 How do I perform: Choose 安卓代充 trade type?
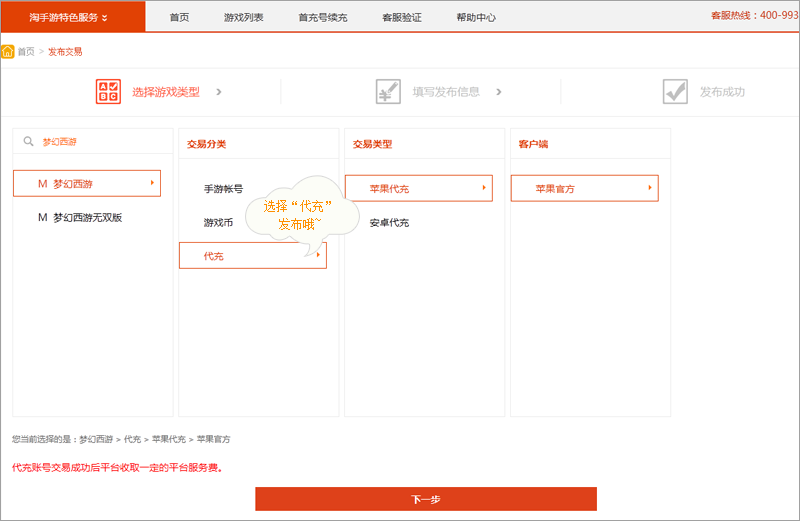389,223
